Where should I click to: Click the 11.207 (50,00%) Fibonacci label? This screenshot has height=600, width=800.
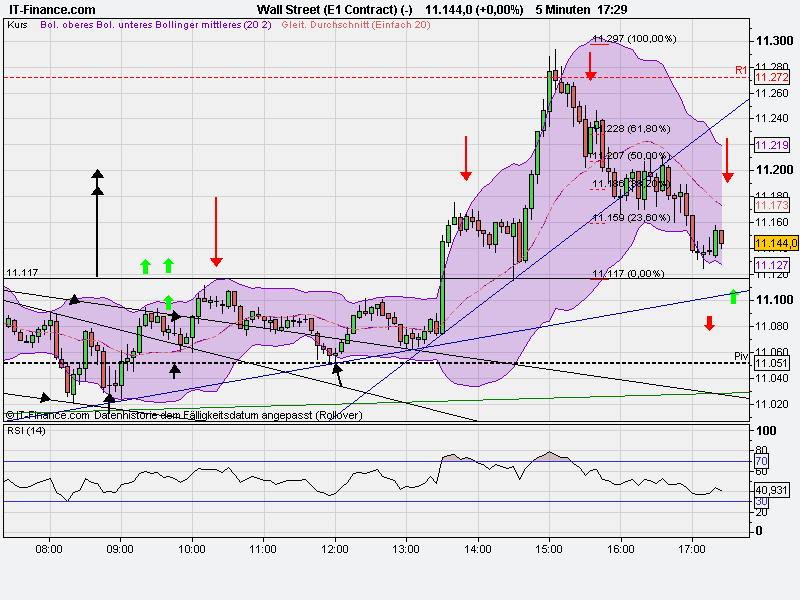(x=631, y=155)
